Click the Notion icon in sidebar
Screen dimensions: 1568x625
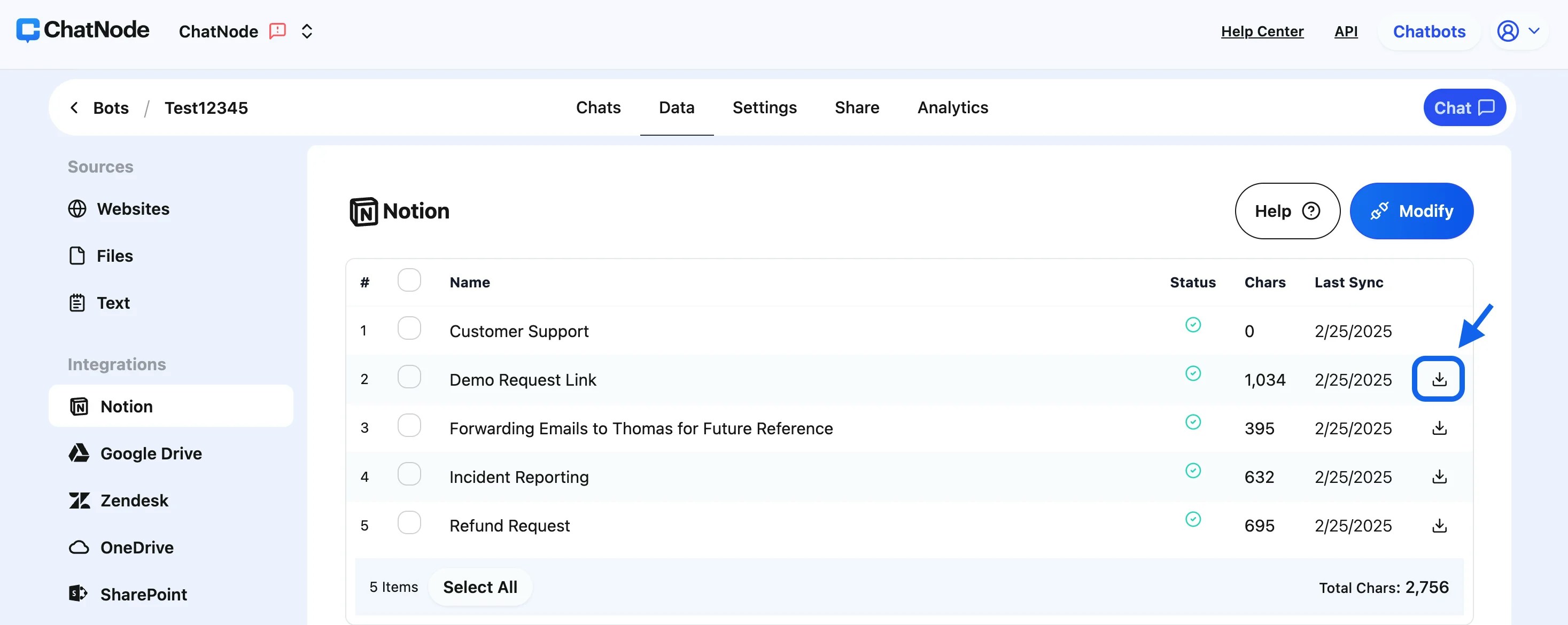(79, 406)
